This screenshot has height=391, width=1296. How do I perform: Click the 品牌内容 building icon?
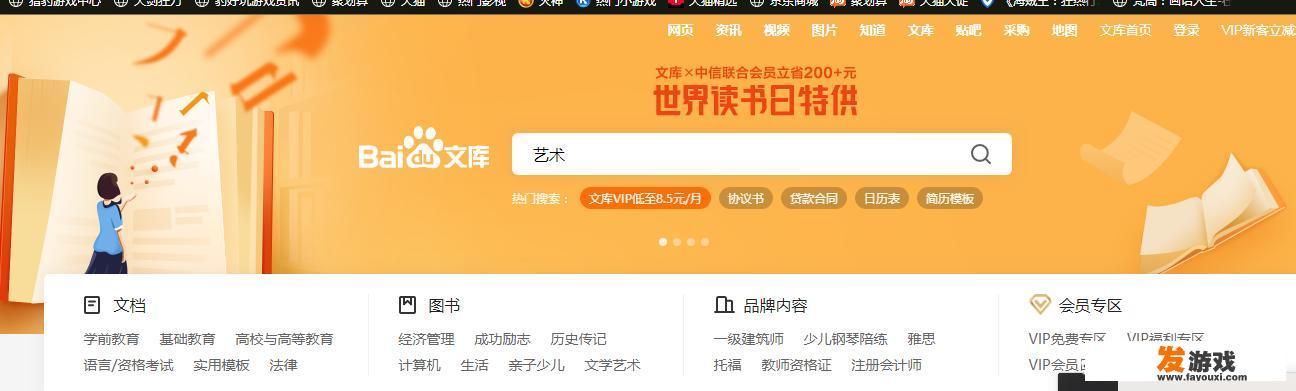[724, 305]
